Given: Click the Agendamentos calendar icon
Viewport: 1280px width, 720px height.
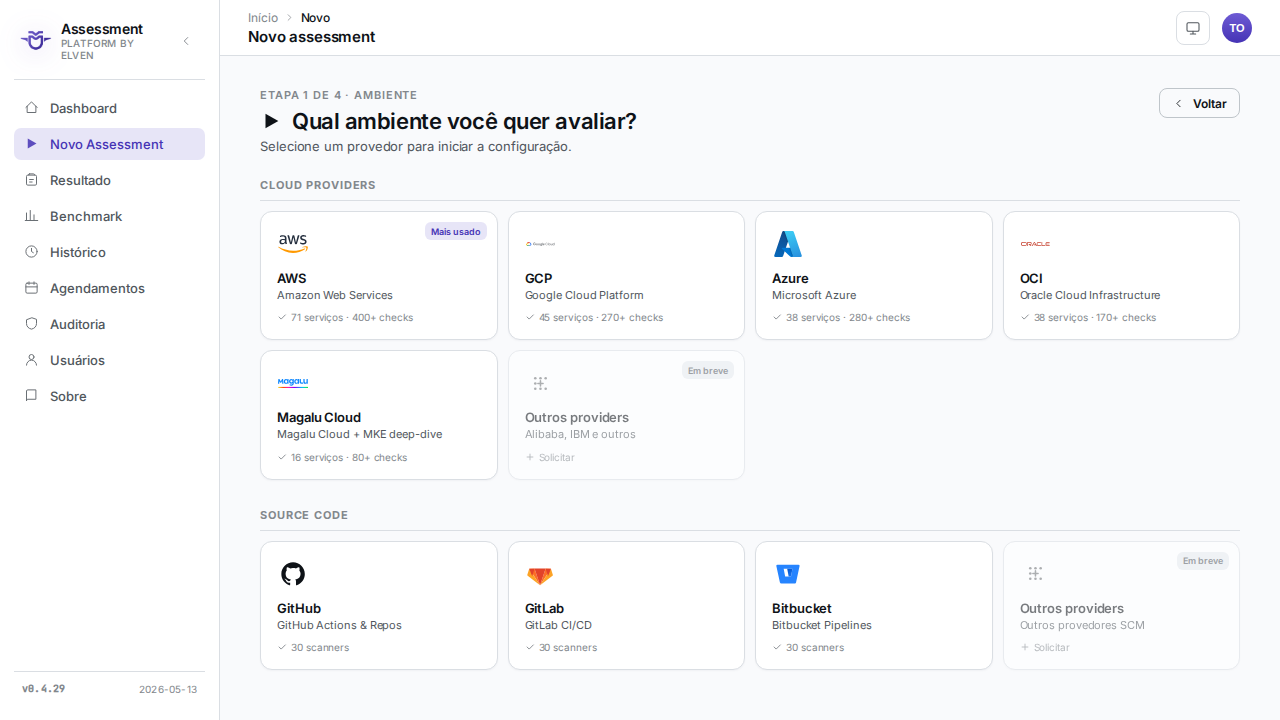Looking at the screenshot, I should [x=32, y=288].
